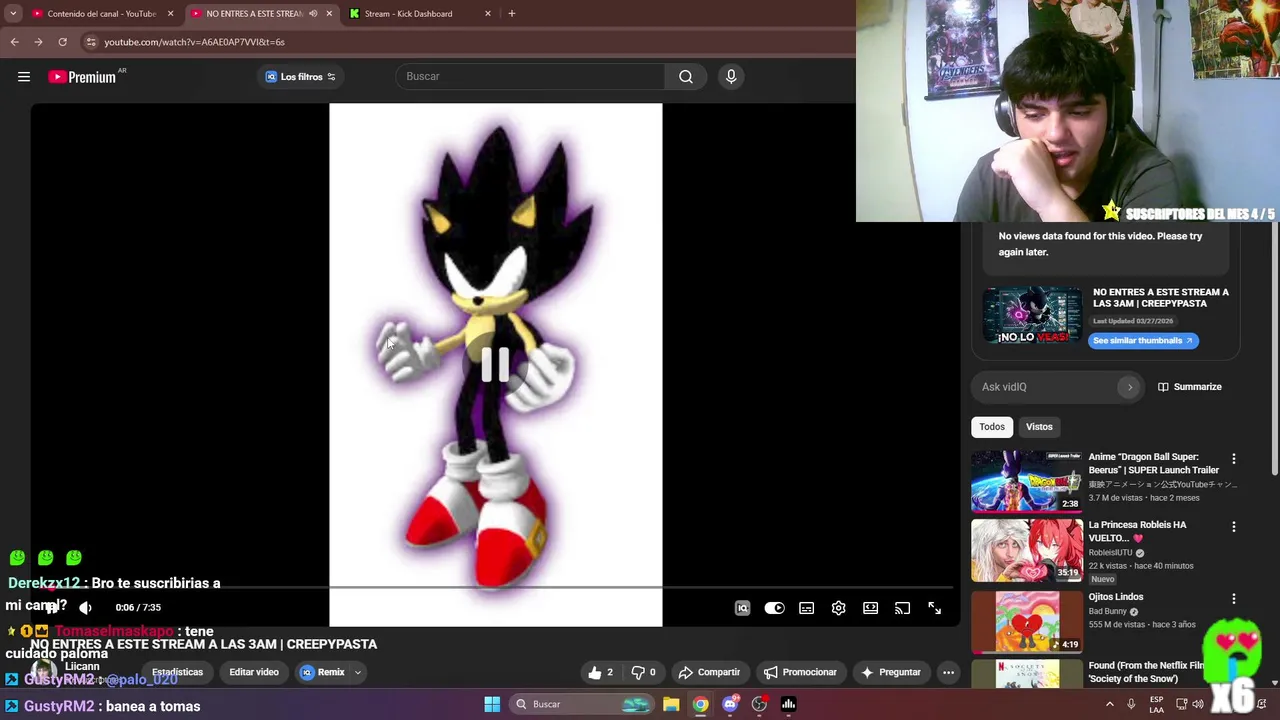The height and width of the screenshot is (720, 1280).
Task: Go forward to next page
Action: pyautogui.click(x=38, y=42)
